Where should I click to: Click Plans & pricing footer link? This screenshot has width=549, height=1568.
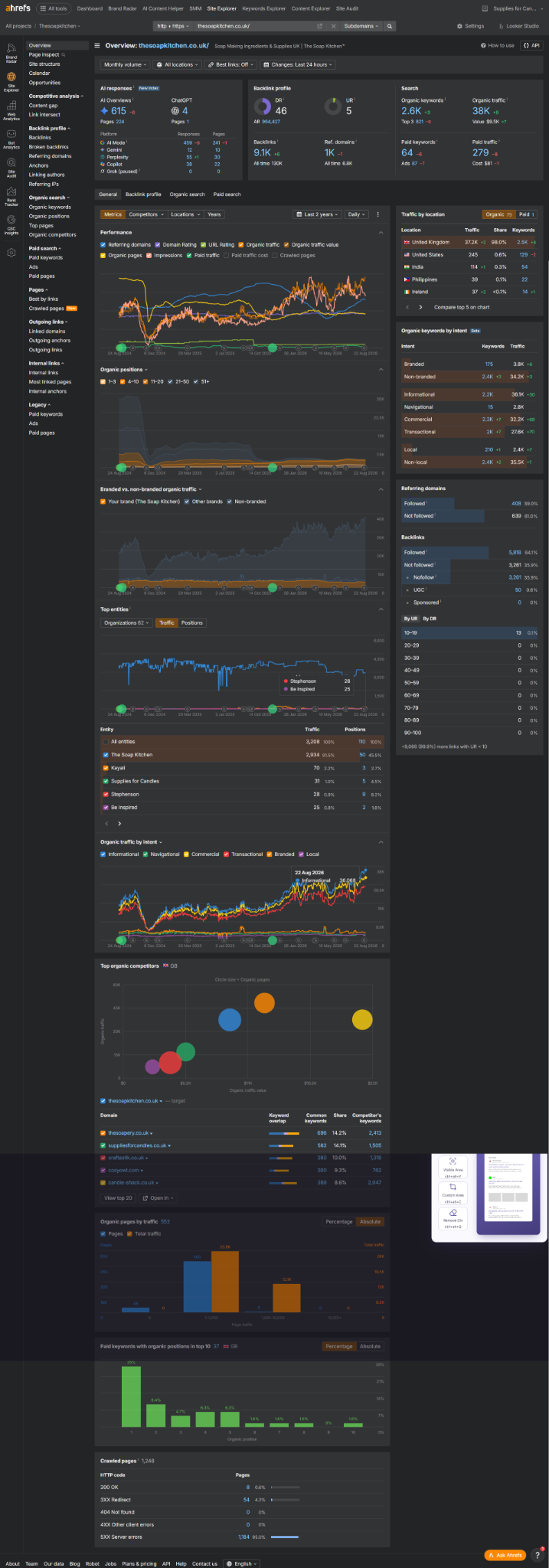[139, 1563]
